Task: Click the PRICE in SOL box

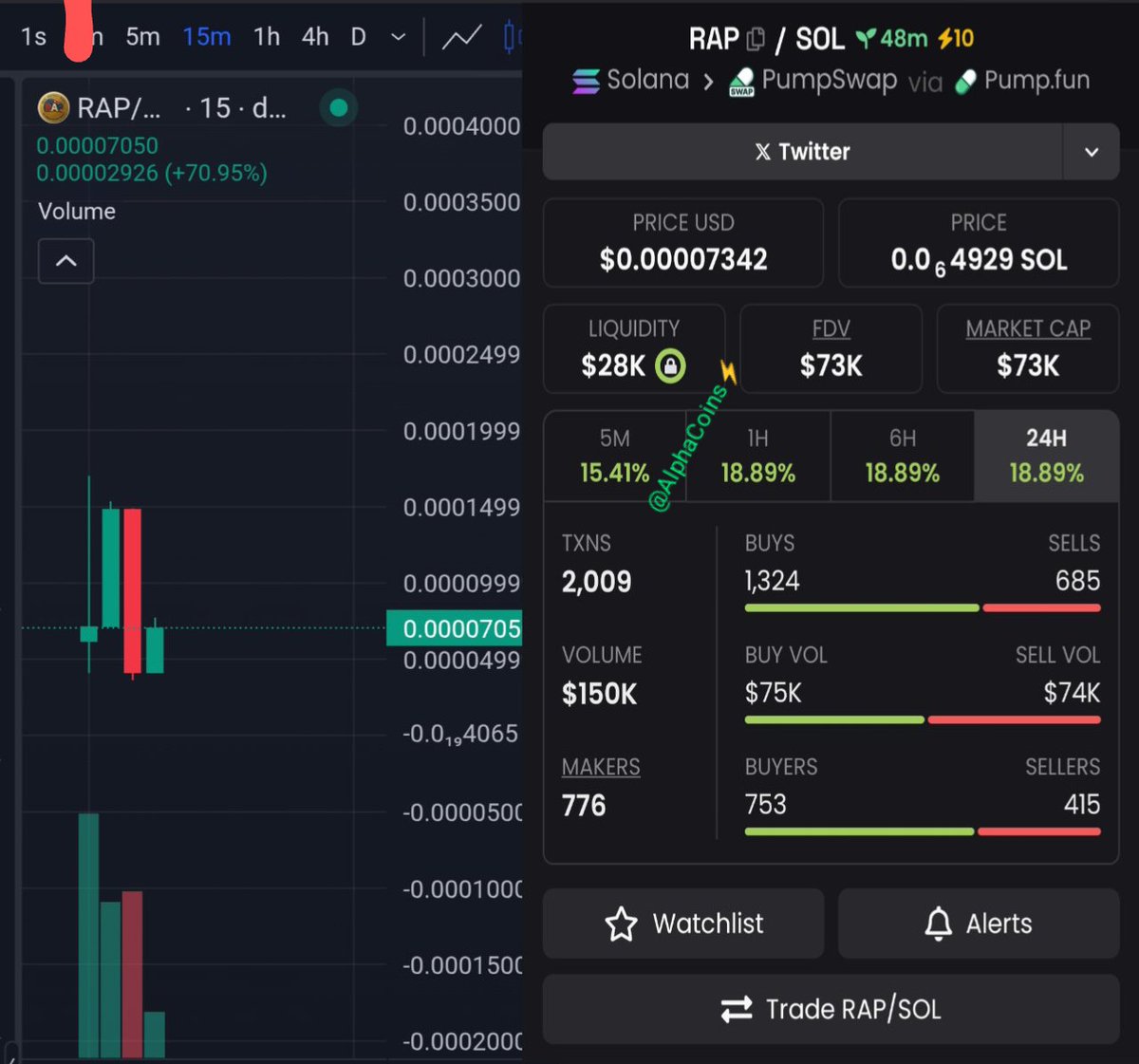Action: (979, 242)
